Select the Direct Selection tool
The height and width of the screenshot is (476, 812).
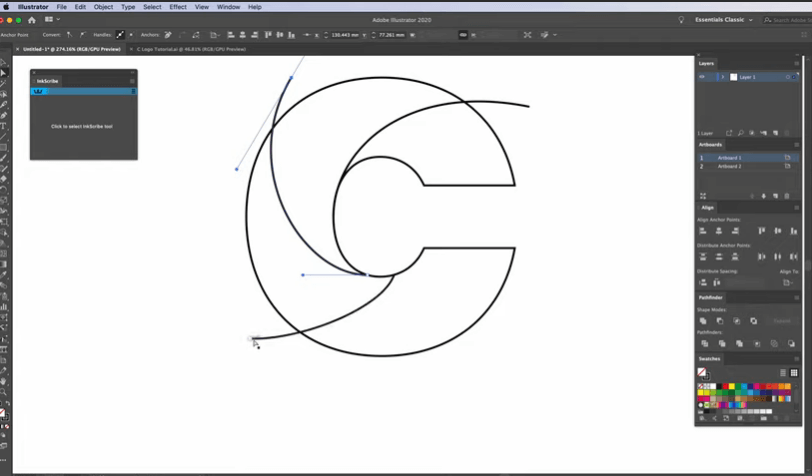pyautogui.click(x=3, y=73)
